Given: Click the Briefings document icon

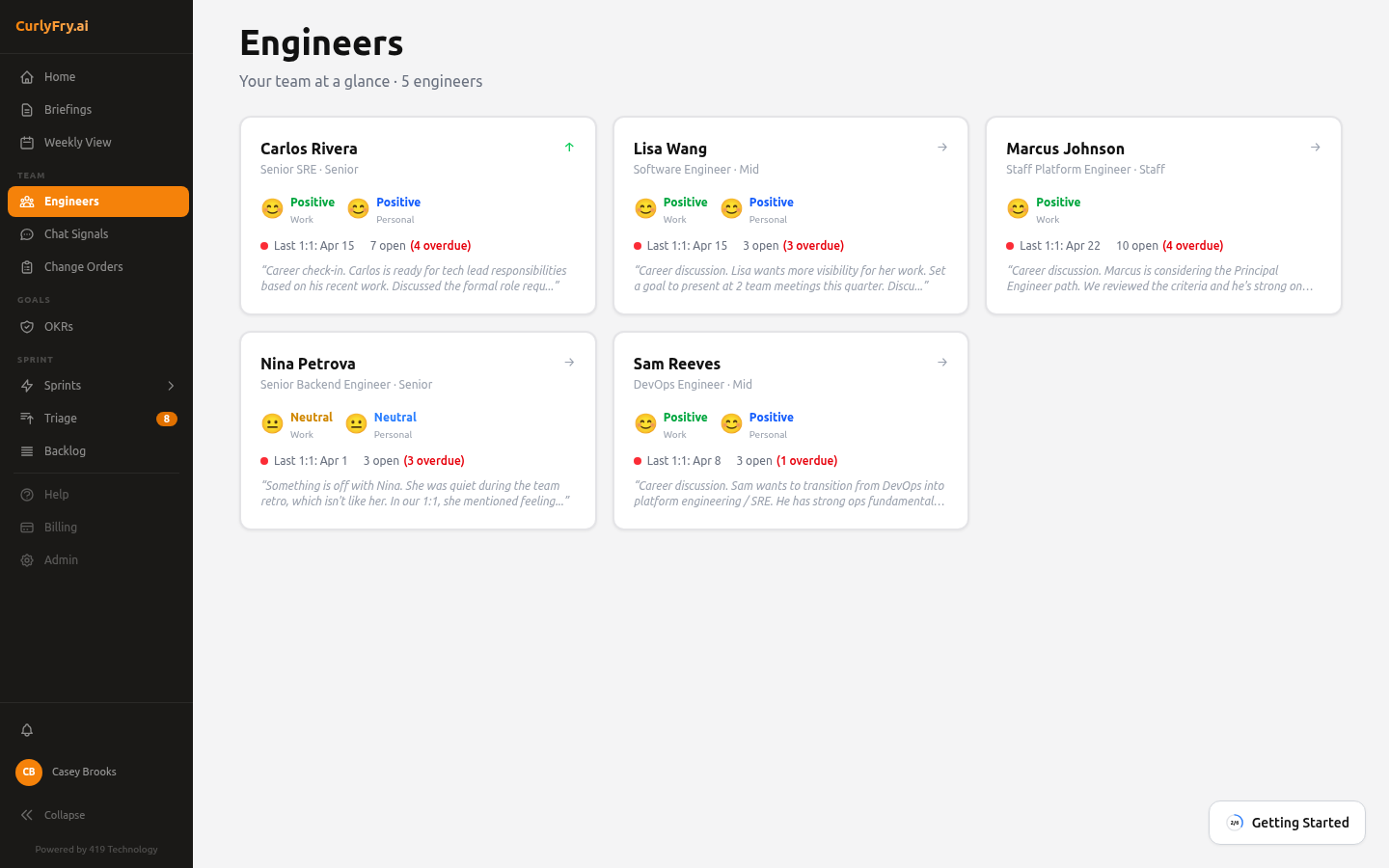Looking at the screenshot, I should point(27,110).
